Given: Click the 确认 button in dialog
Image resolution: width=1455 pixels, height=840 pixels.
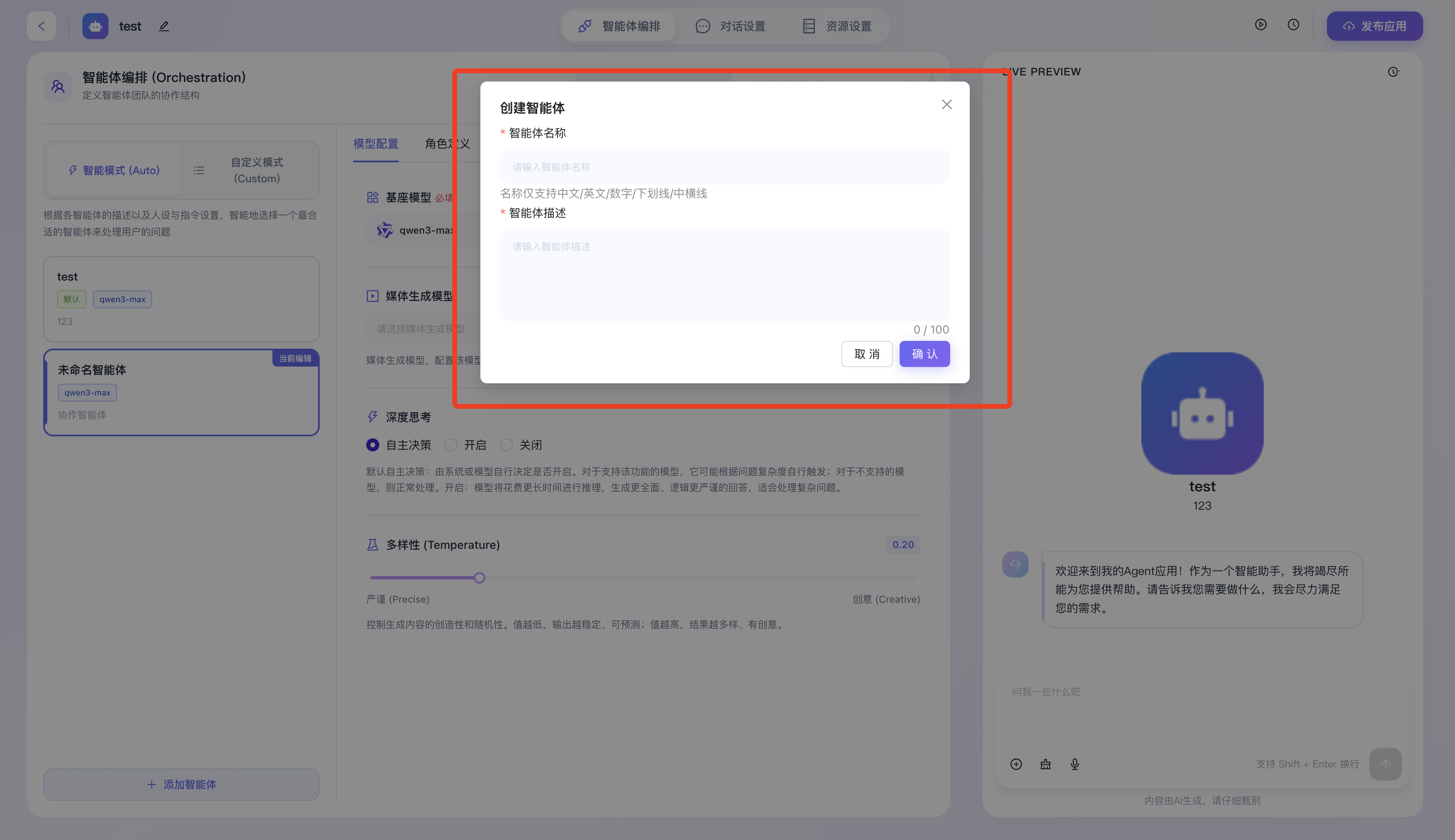Looking at the screenshot, I should point(924,354).
